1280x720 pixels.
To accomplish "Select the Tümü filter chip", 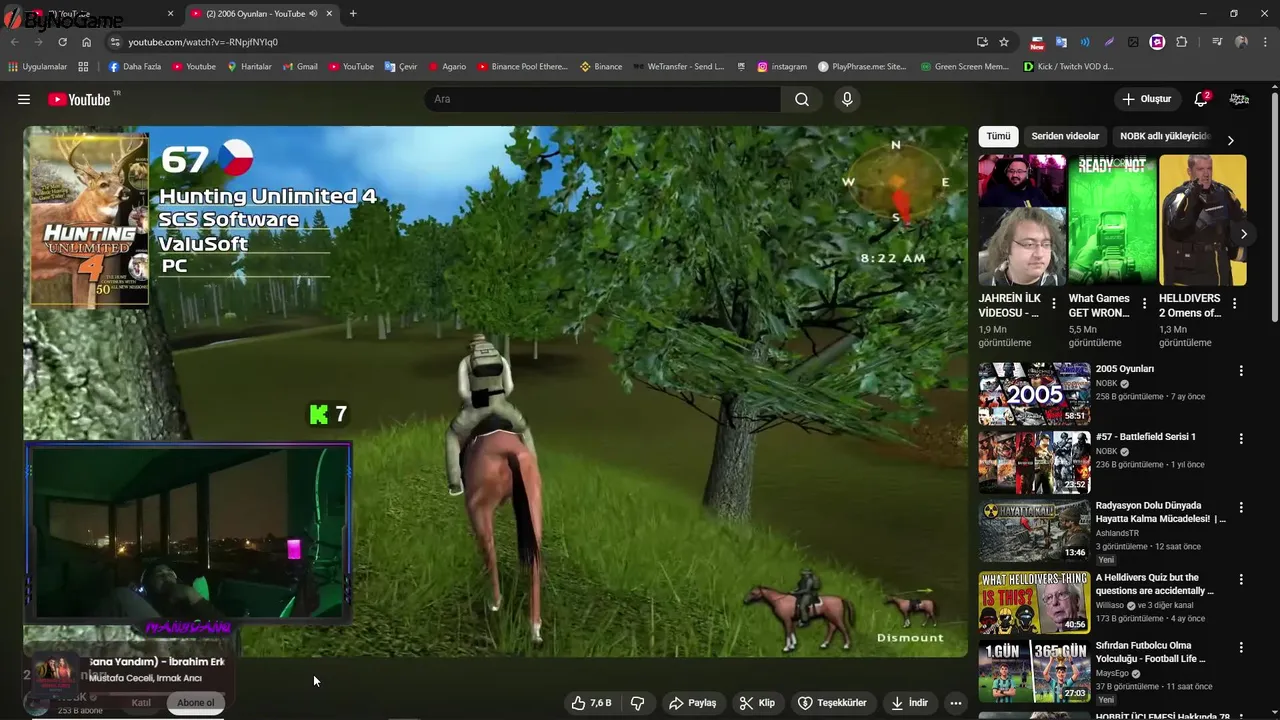I will 998,136.
